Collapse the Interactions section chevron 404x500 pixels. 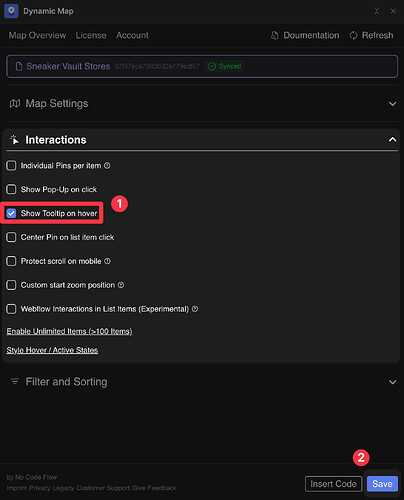coord(393,139)
